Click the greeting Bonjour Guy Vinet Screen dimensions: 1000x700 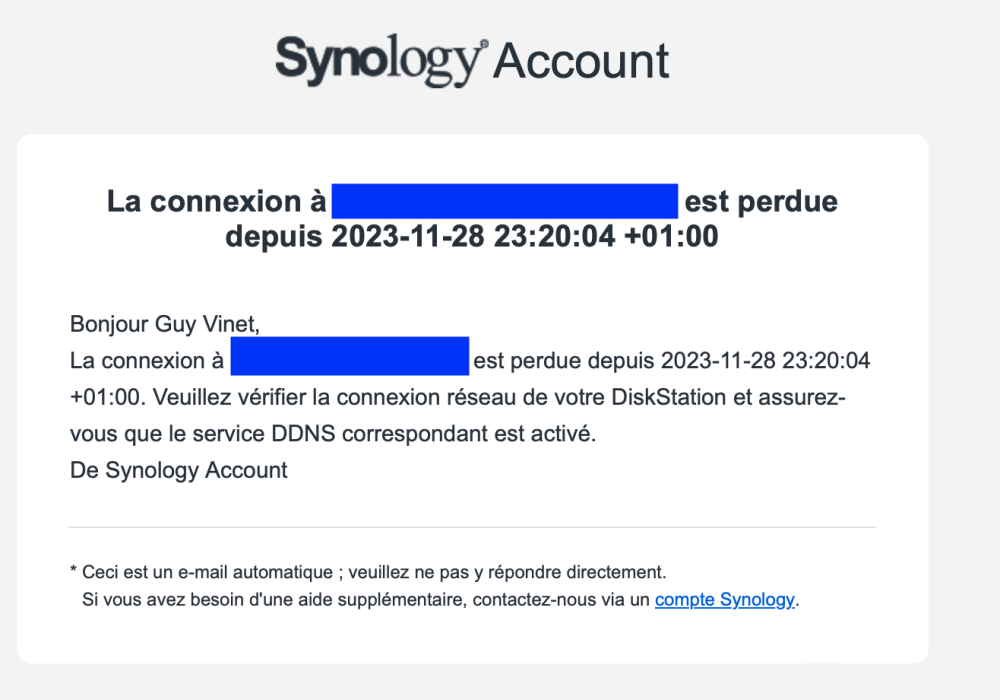click(x=165, y=324)
